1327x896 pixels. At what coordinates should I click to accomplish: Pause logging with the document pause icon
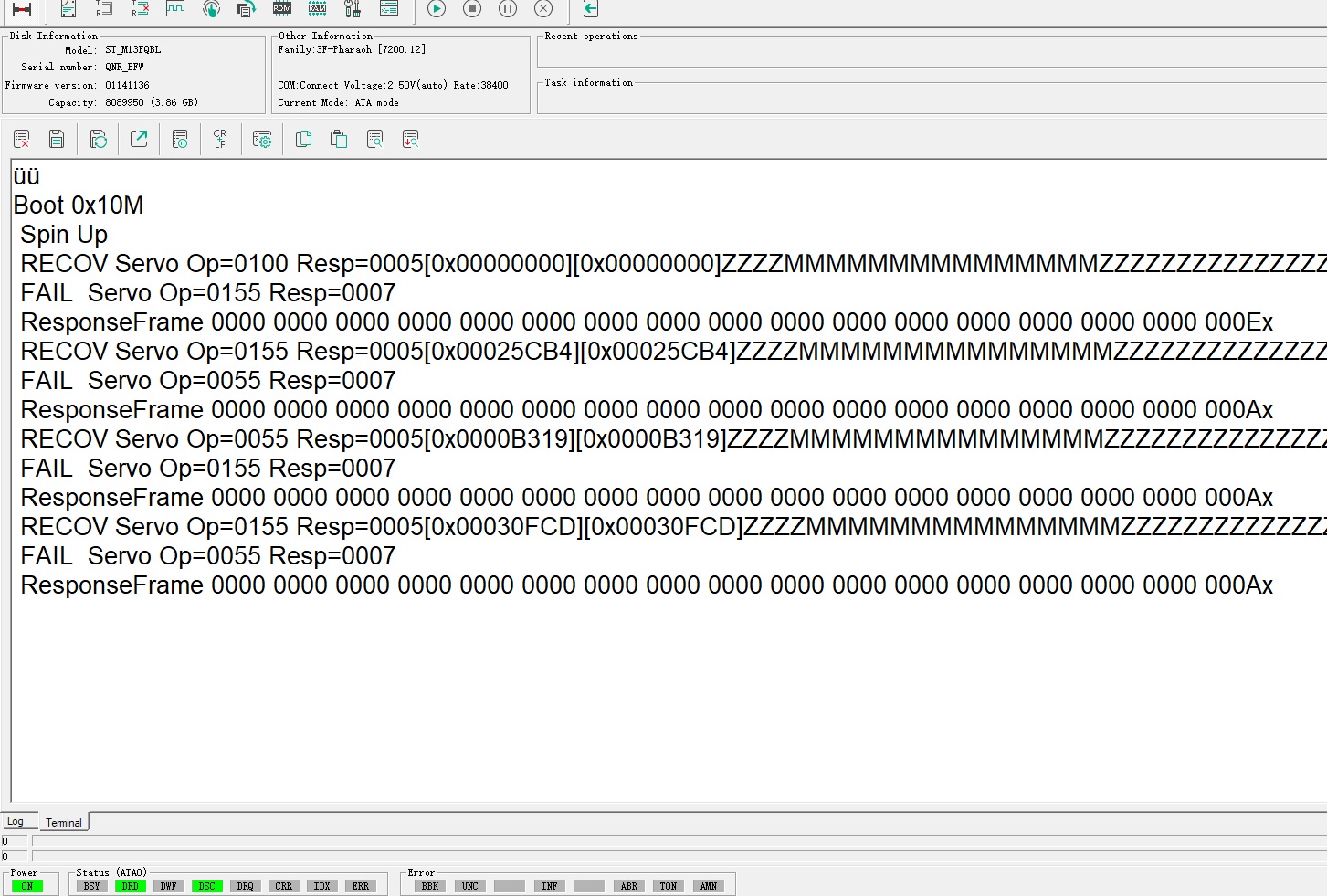click(180, 139)
